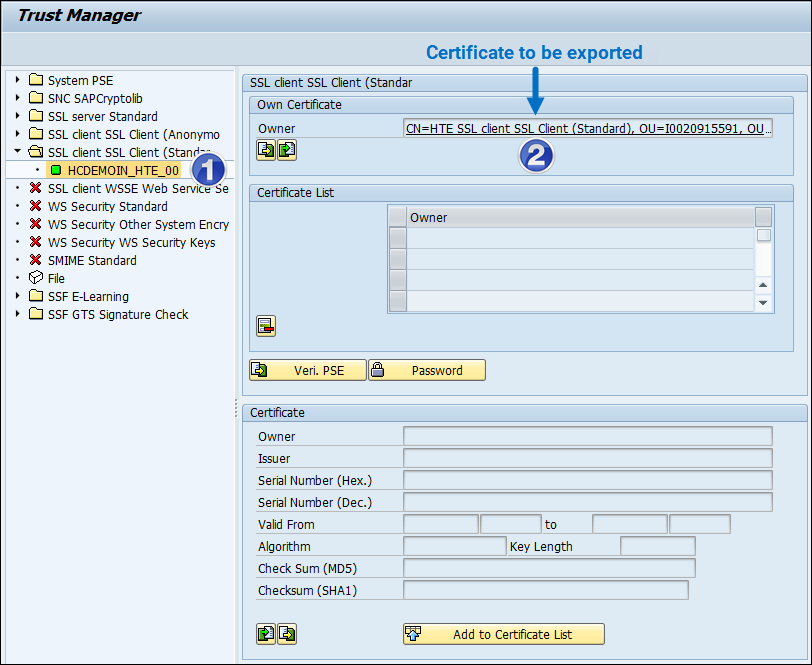The height and width of the screenshot is (665, 812).
Task: Collapse SSL client SSL Client (Standar node
Action: [x=18, y=151]
